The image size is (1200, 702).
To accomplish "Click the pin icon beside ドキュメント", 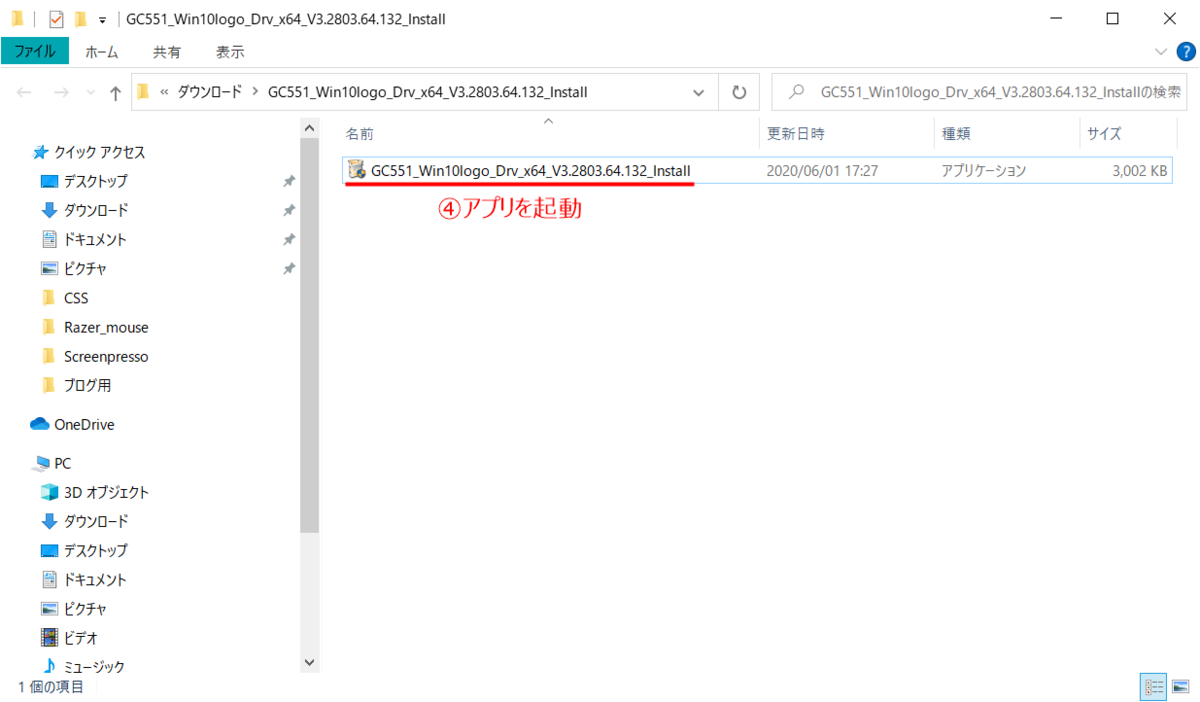I will [289, 240].
